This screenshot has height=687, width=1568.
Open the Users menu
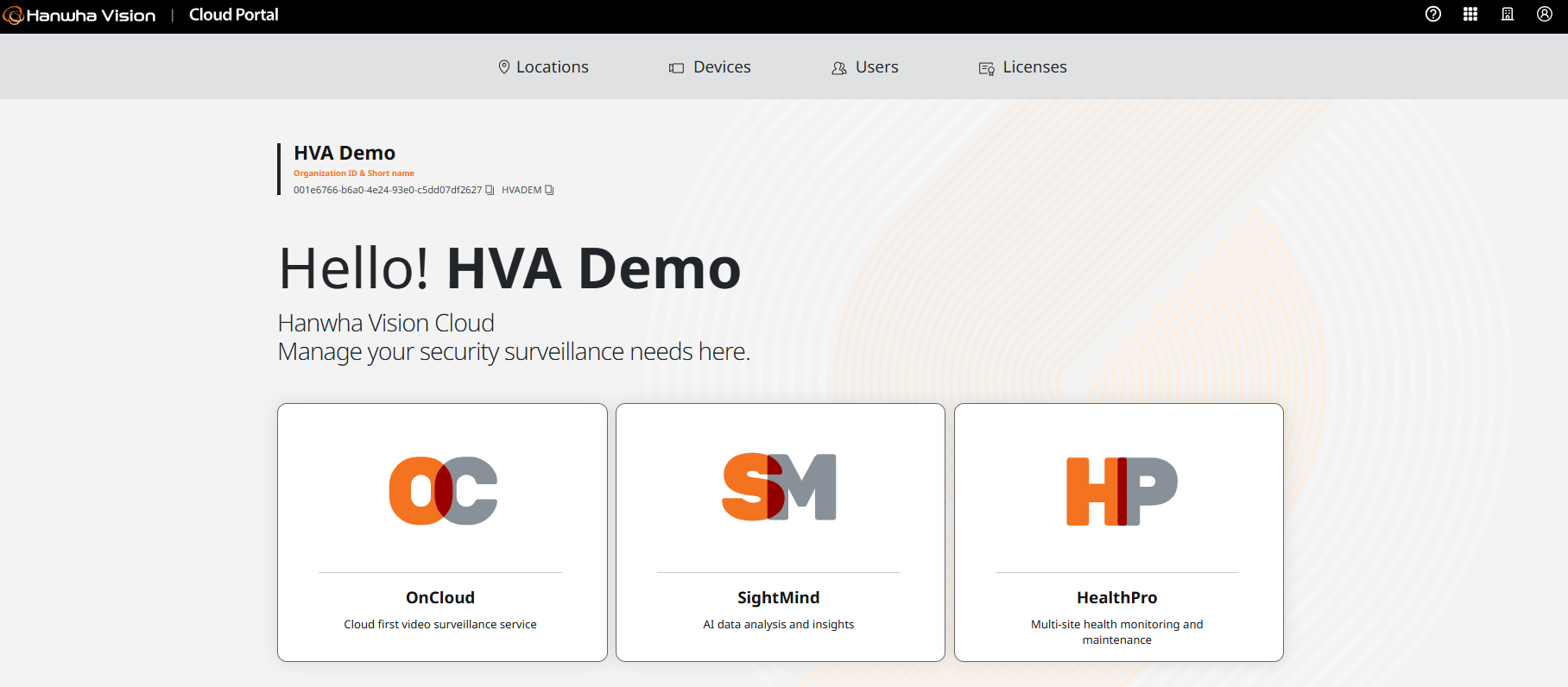(x=865, y=67)
